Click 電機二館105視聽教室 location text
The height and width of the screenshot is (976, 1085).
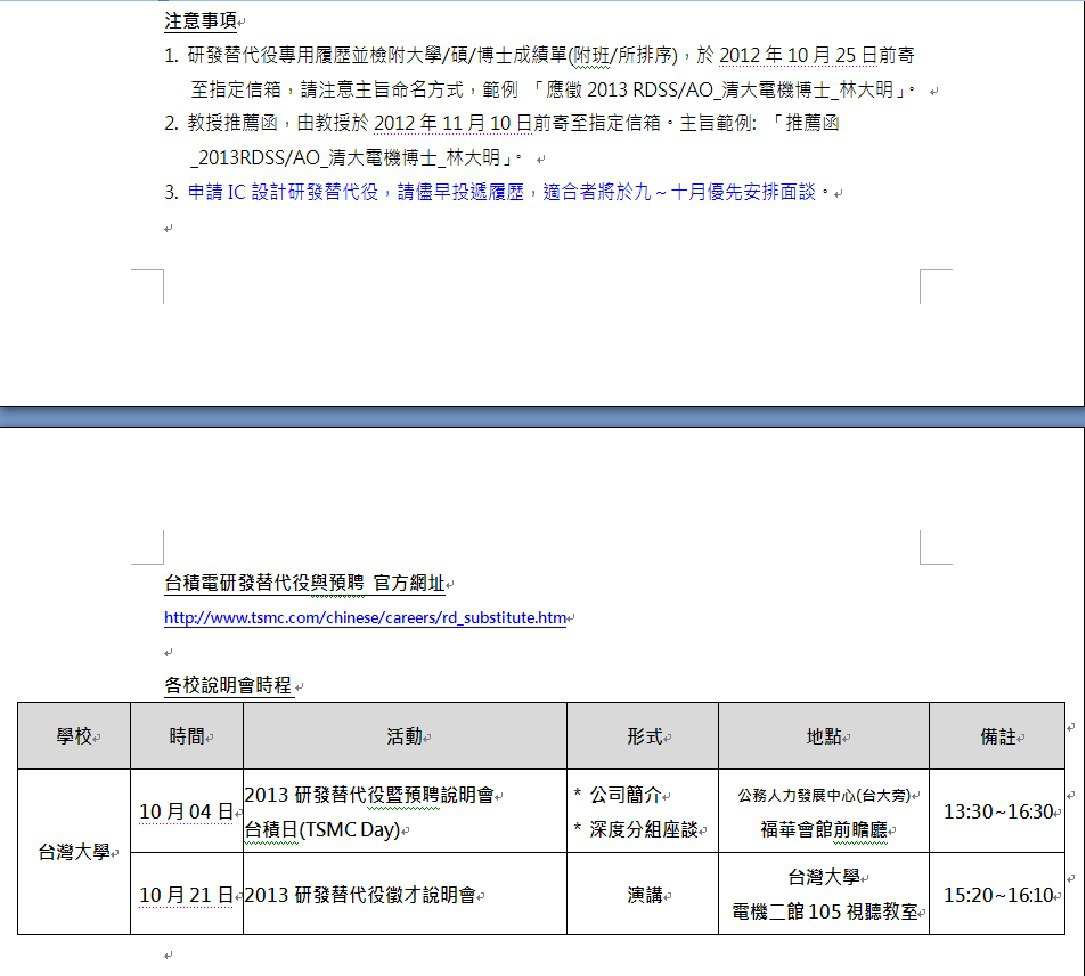[x=824, y=912]
